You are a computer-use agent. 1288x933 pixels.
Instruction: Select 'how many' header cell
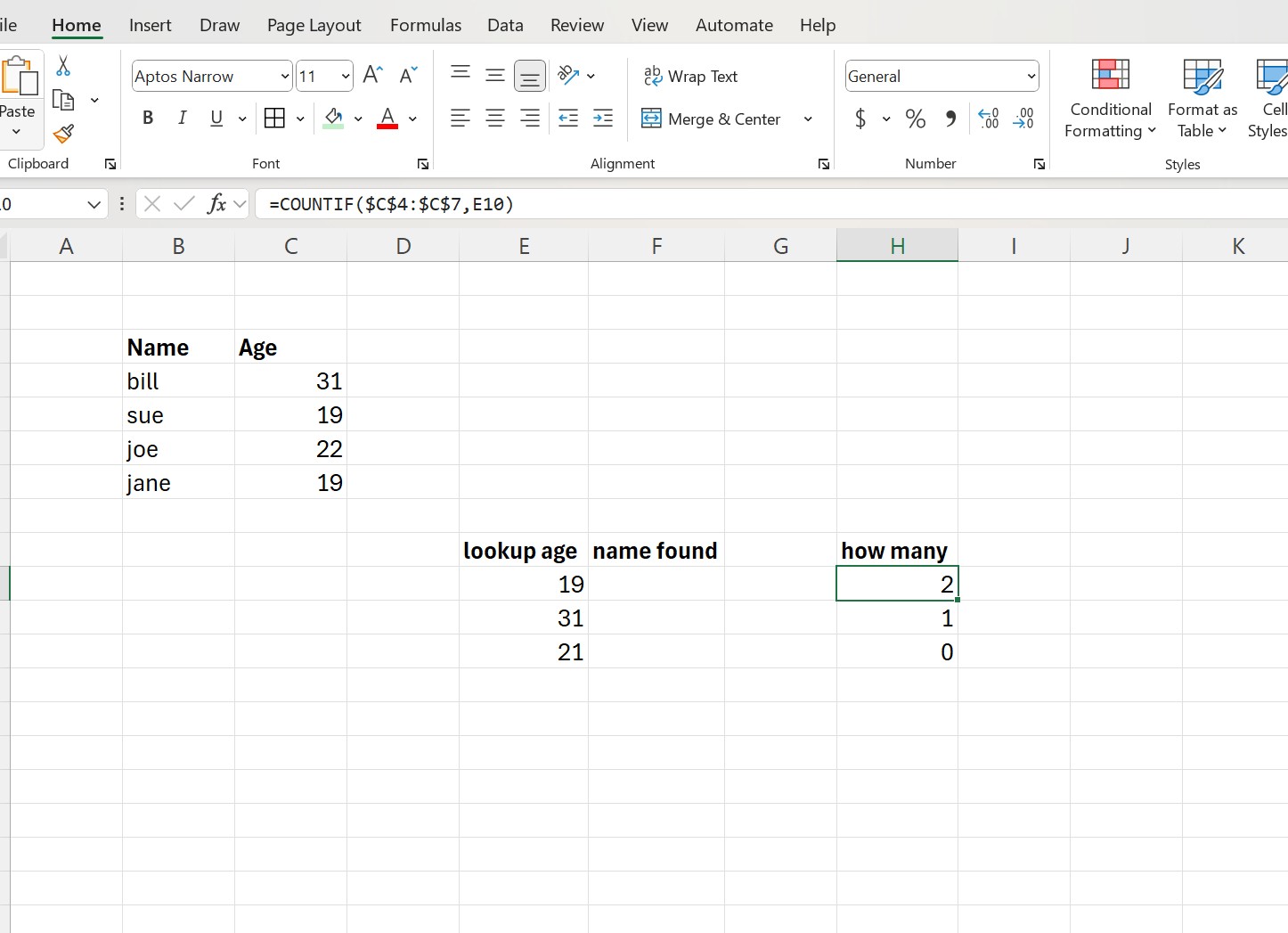(897, 550)
